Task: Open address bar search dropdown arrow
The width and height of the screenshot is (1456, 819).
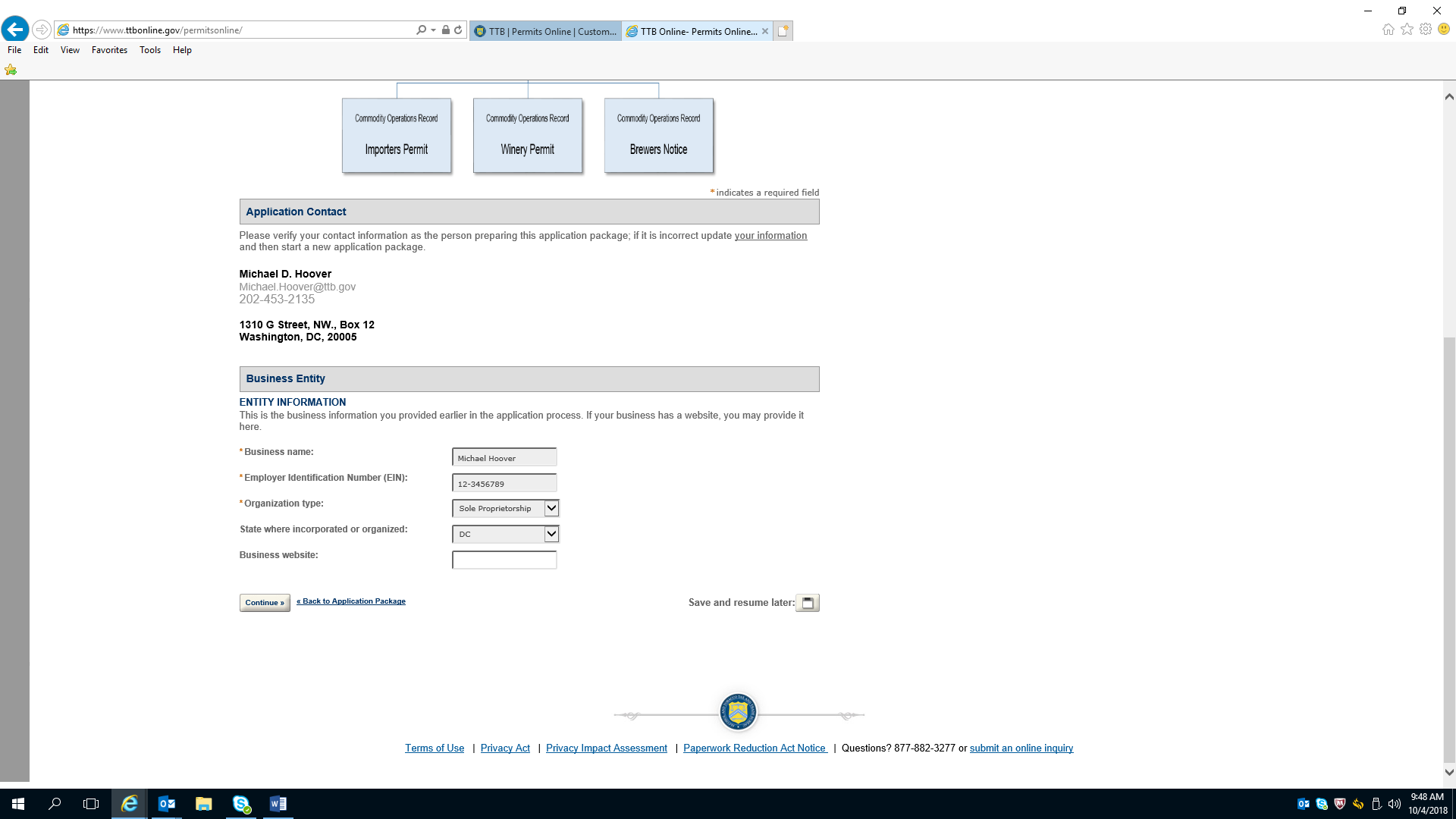Action: tap(433, 30)
